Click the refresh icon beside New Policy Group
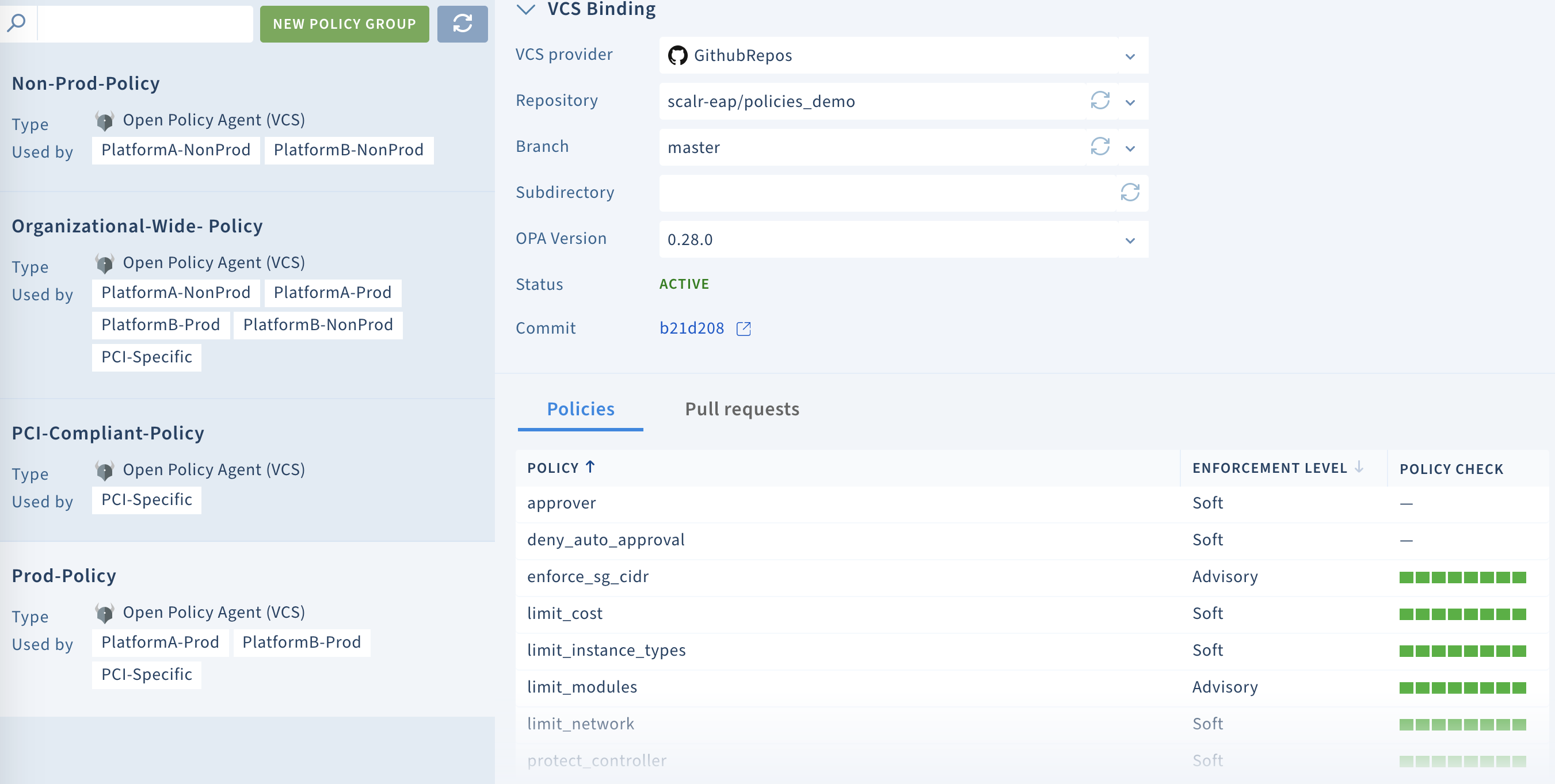The height and width of the screenshot is (784, 1555). pyautogui.click(x=462, y=24)
